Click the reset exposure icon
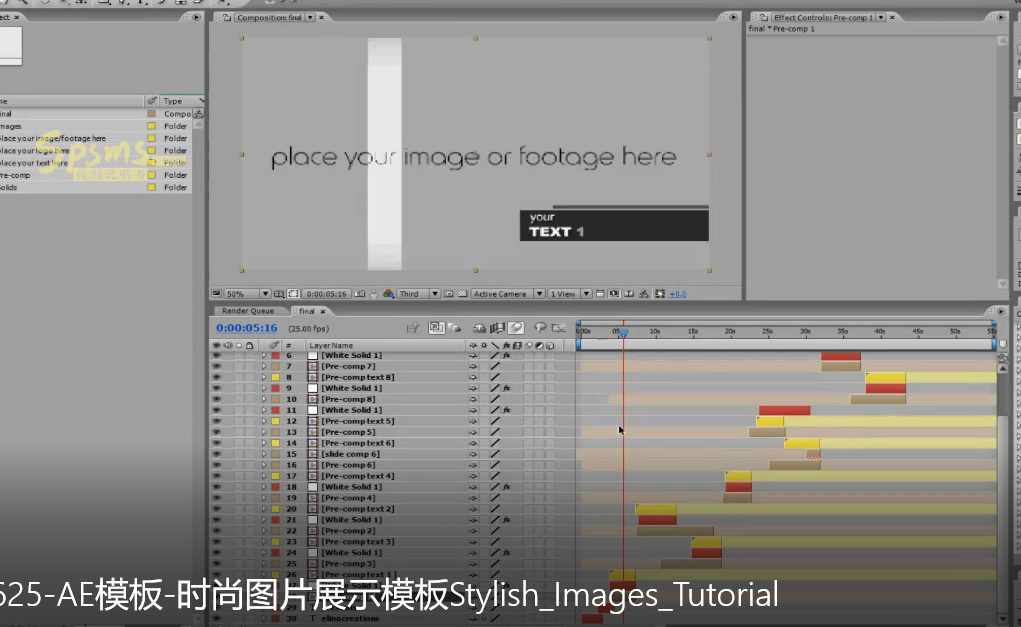This screenshot has height=627, width=1021. tap(660, 294)
